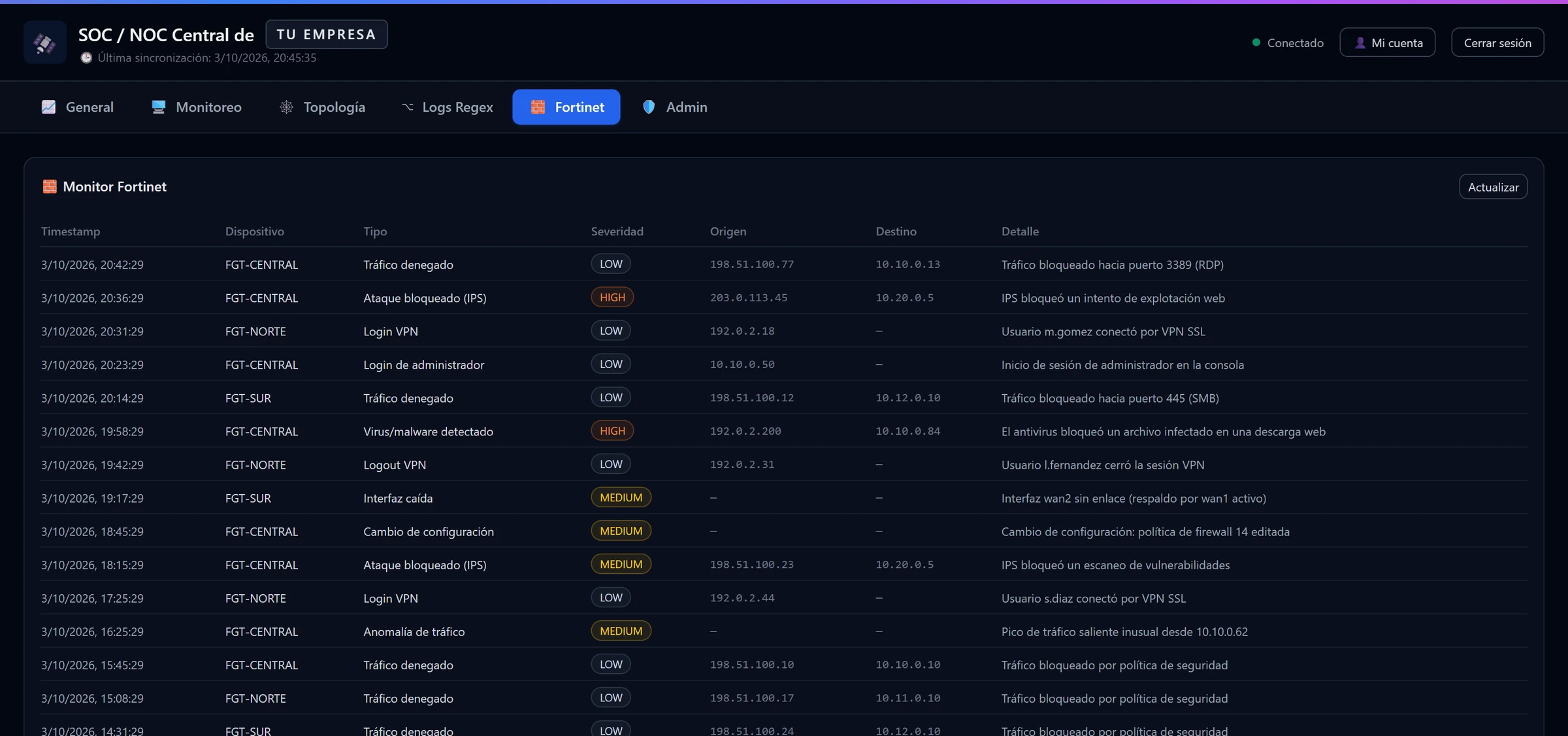Screen dimensions: 1568x736
Task: Click the Cambio de configuración type cell
Action: click(x=429, y=531)
